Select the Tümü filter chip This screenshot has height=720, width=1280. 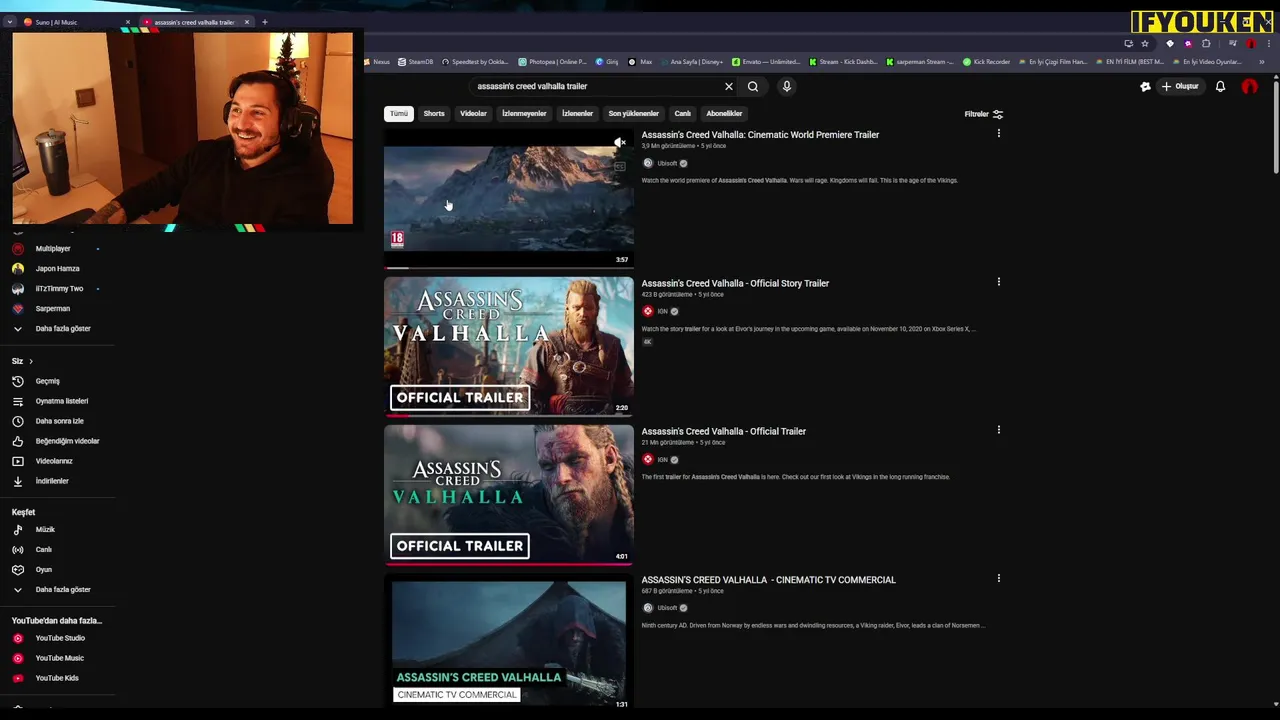pos(399,114)
